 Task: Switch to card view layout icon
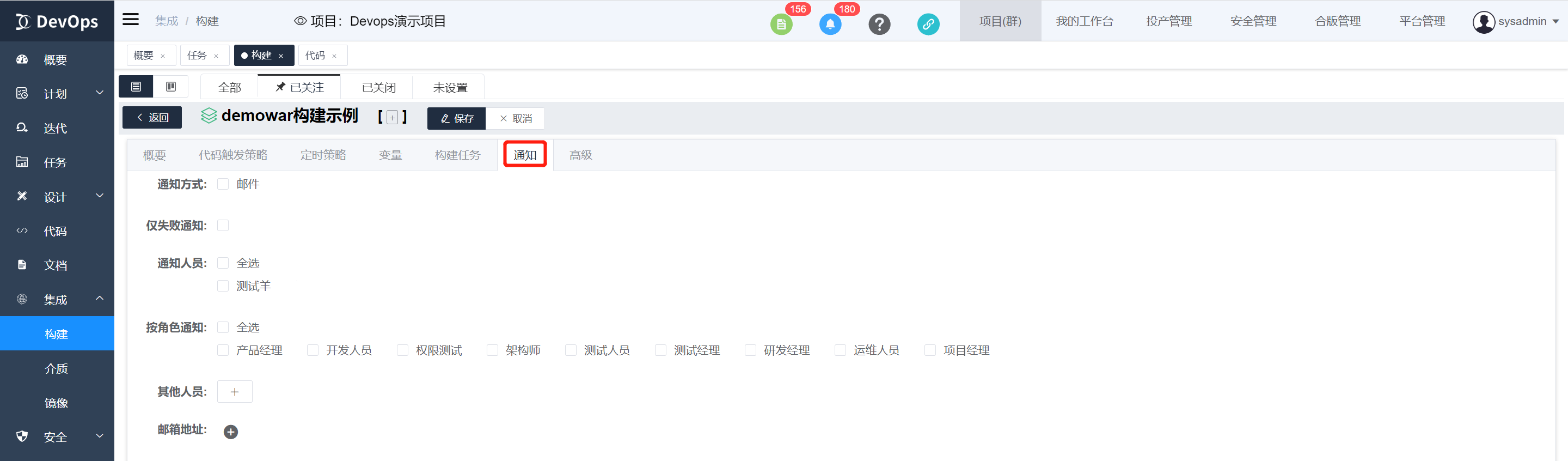(x=171, y=87)
